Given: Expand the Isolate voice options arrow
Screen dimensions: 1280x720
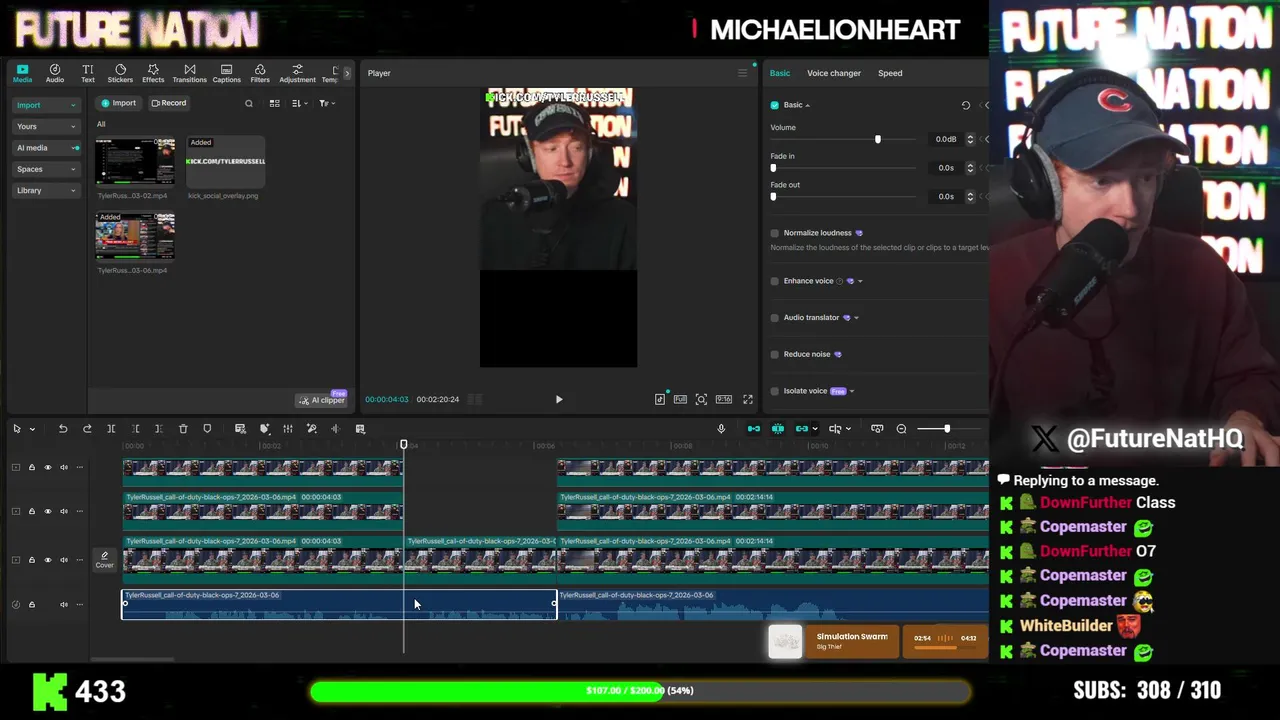Looking at the screenshot, I should point(852,391).
